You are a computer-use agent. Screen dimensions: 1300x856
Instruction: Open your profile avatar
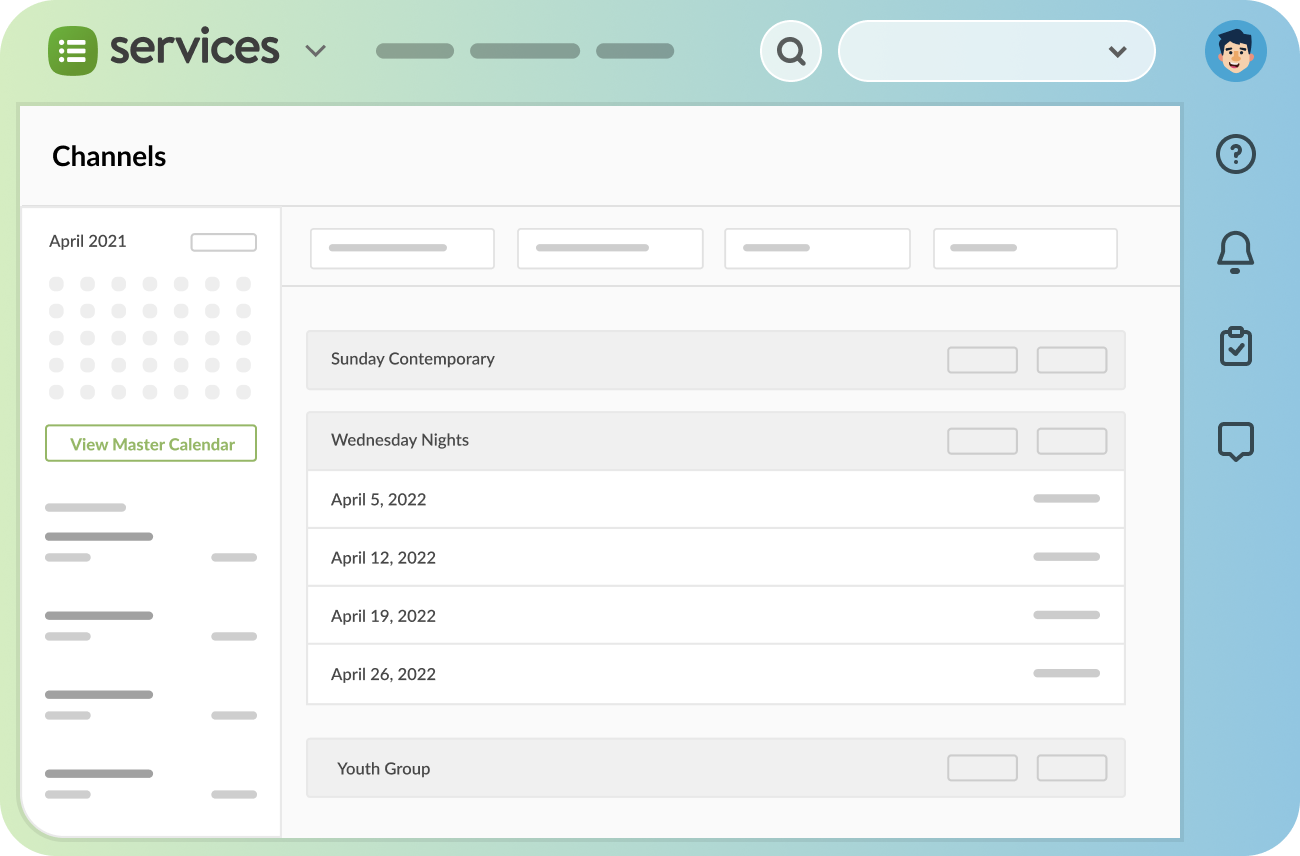point(1236,50)
